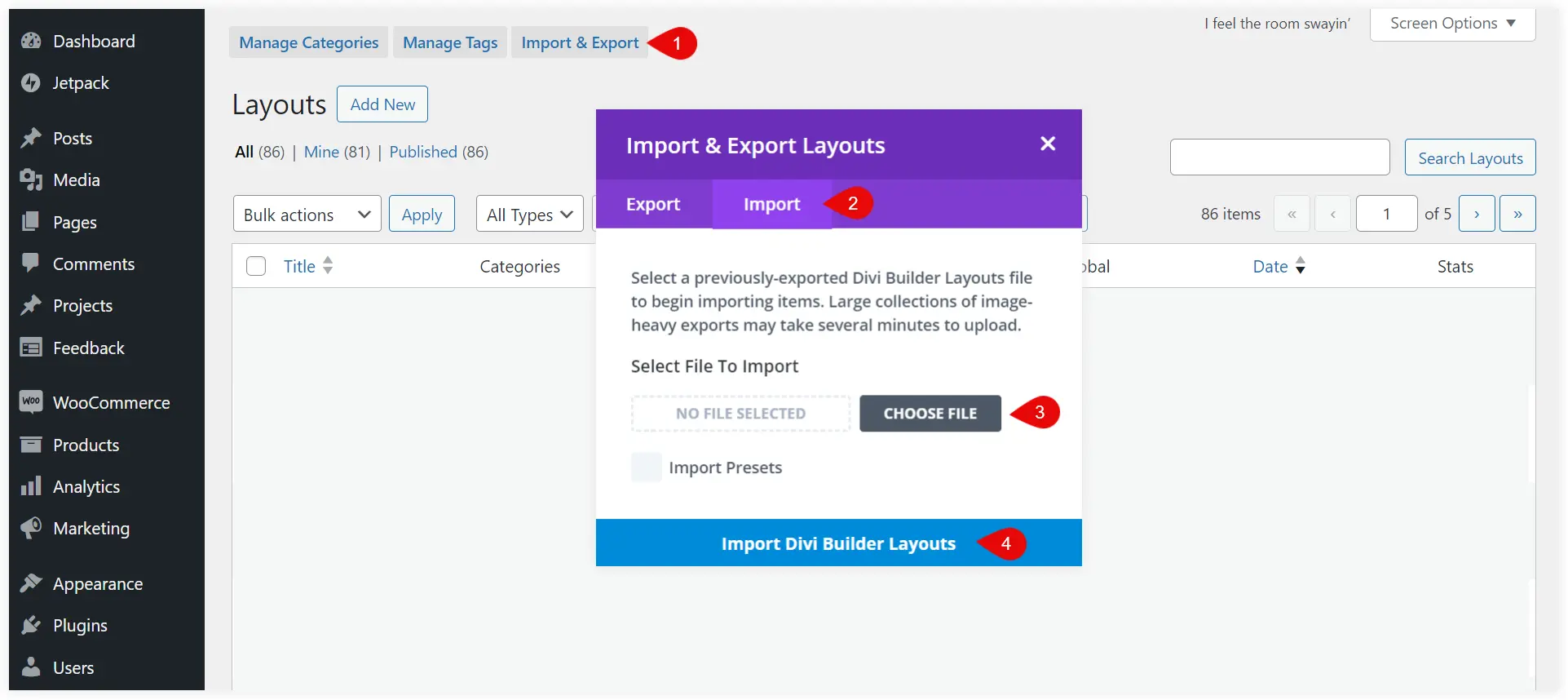The image size is (1568, 700).
Task: Expand the Screen Options panel
Action: coord(1452,23)
